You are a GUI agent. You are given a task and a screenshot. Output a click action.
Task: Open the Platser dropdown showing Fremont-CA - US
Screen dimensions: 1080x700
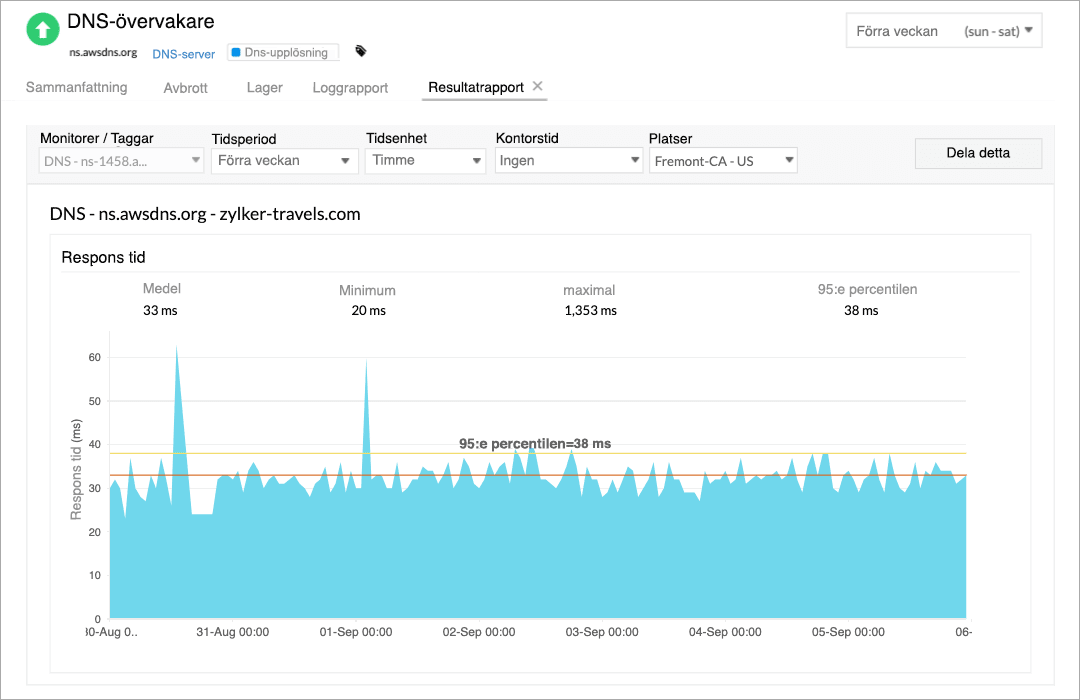(x=723, y=160)
